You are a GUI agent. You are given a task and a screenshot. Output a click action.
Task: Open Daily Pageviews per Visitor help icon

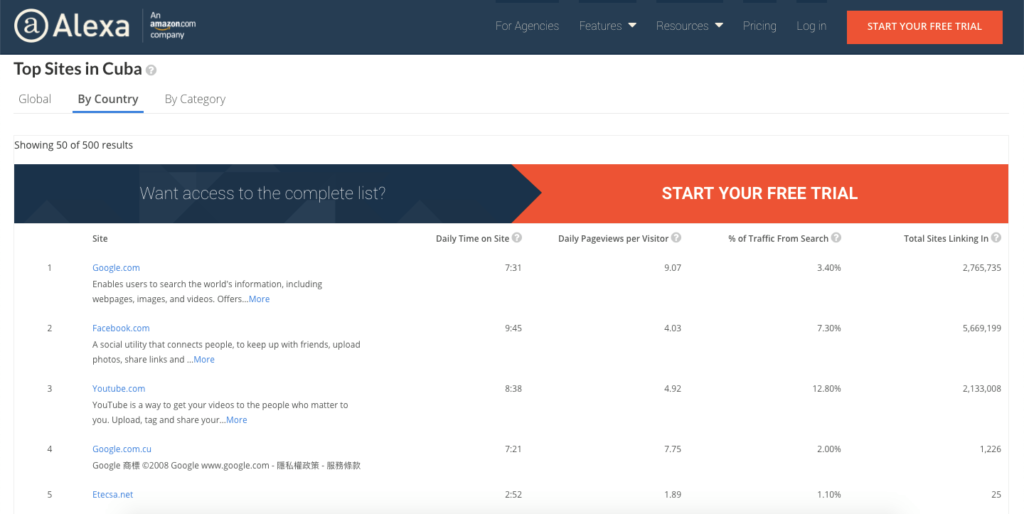click(676, 238)
